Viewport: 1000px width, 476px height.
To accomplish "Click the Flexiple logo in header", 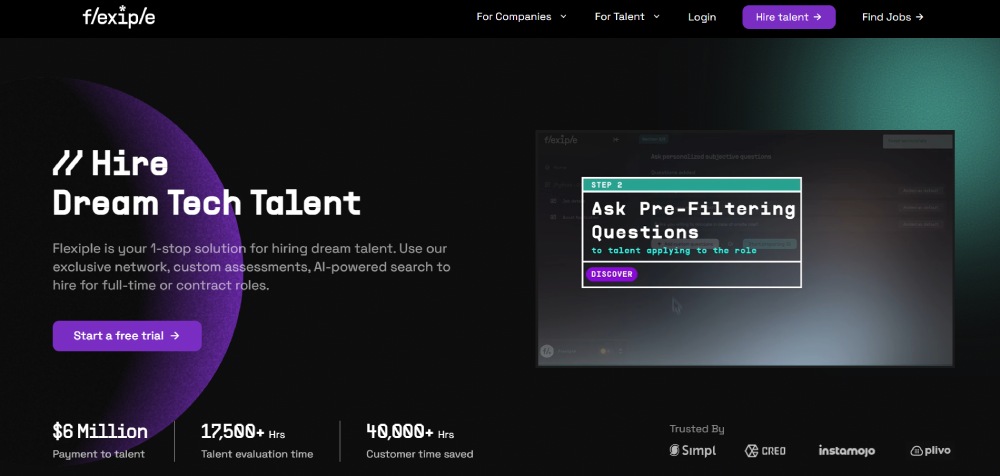I will click(119, 17).
